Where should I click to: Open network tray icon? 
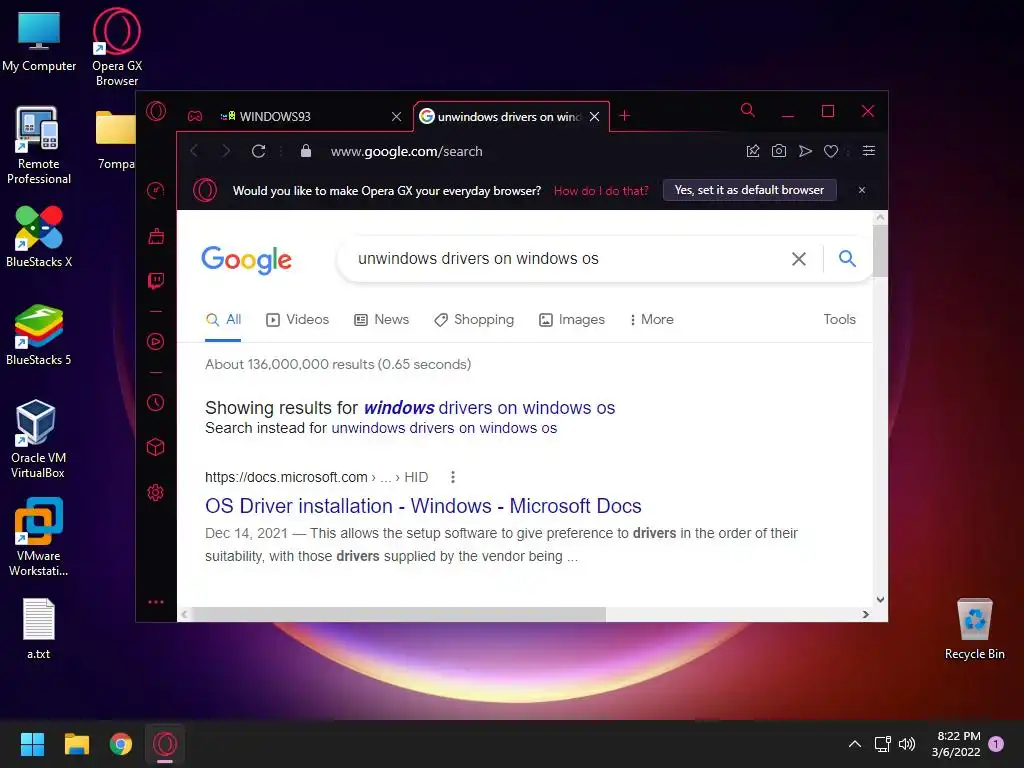coord(882,743)
